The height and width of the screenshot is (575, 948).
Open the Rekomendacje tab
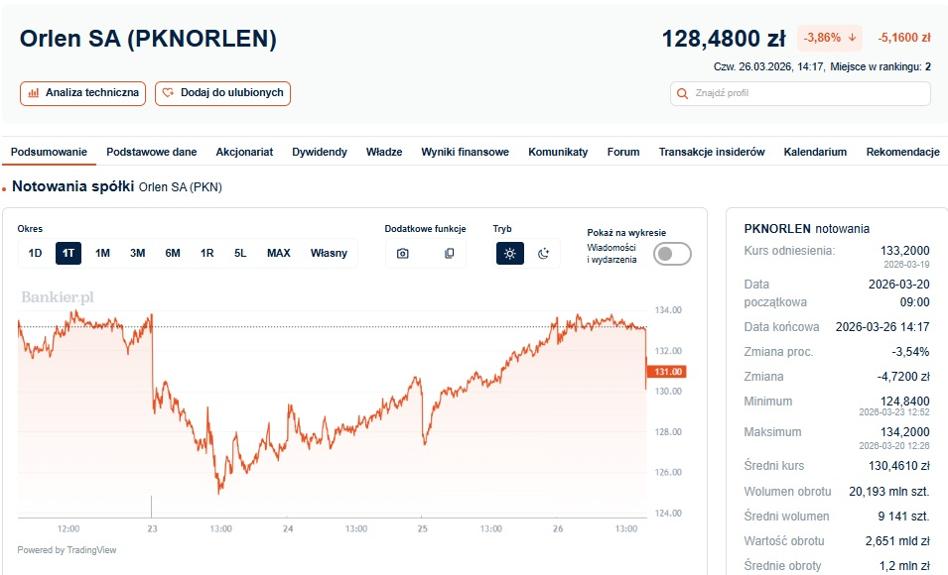[x=903, y=152]
